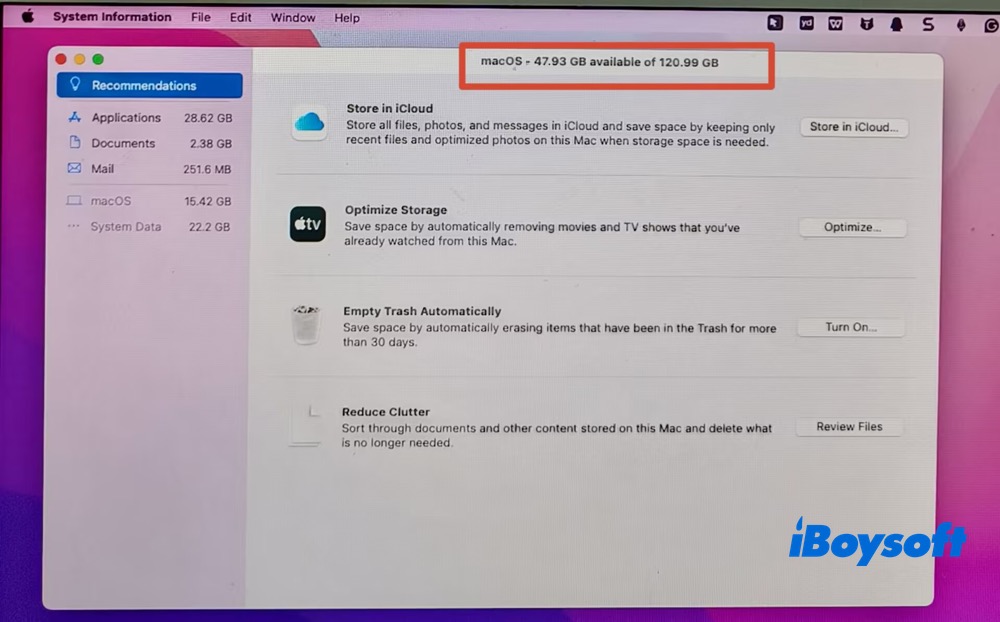
Task: Click the iCloud cloud icon
Action: click(x=309, y=122)
